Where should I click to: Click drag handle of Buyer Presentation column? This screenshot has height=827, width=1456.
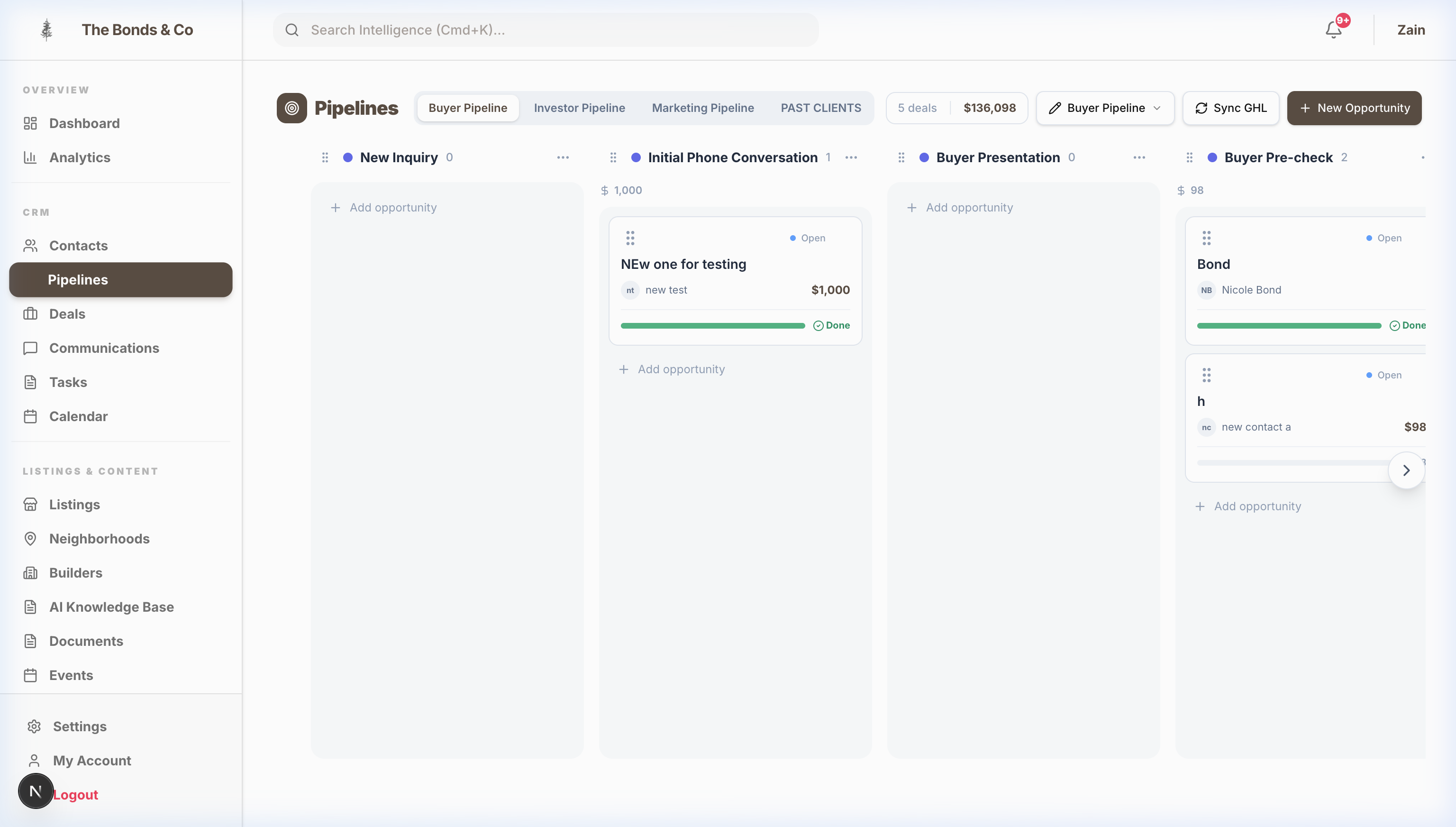click(901, 157)
